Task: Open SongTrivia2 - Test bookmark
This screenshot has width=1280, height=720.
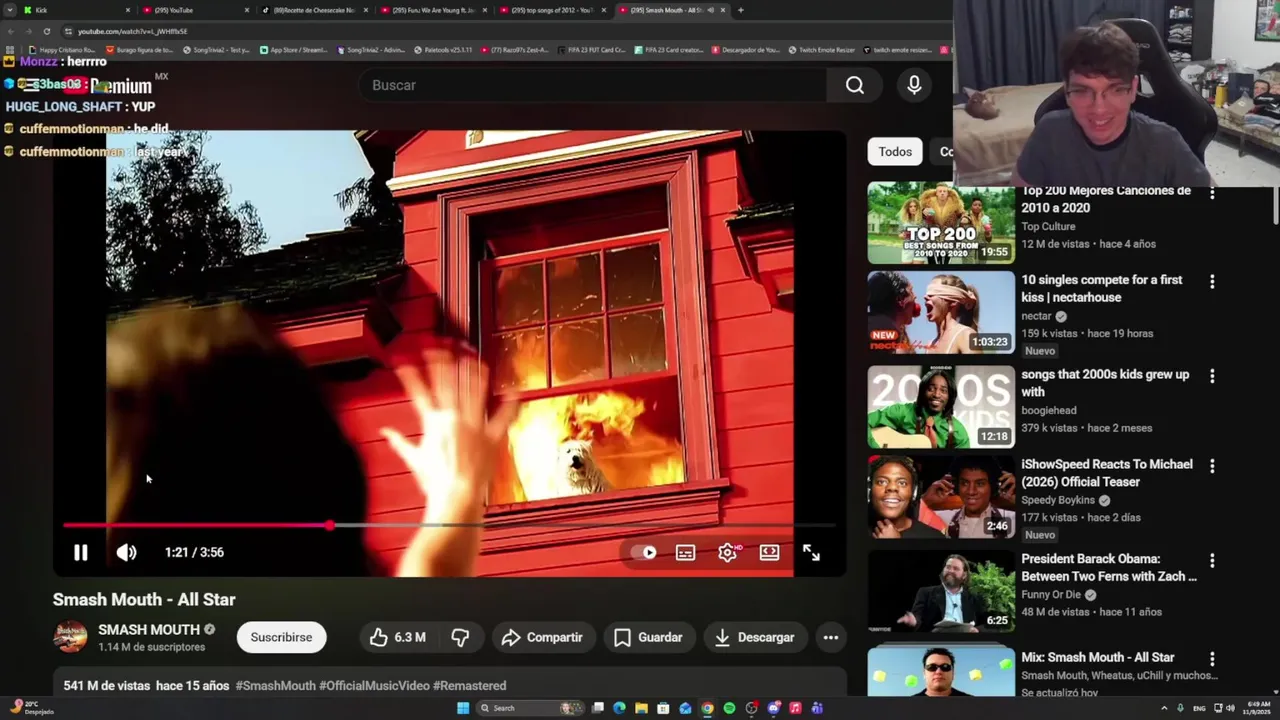Action: 215,50
